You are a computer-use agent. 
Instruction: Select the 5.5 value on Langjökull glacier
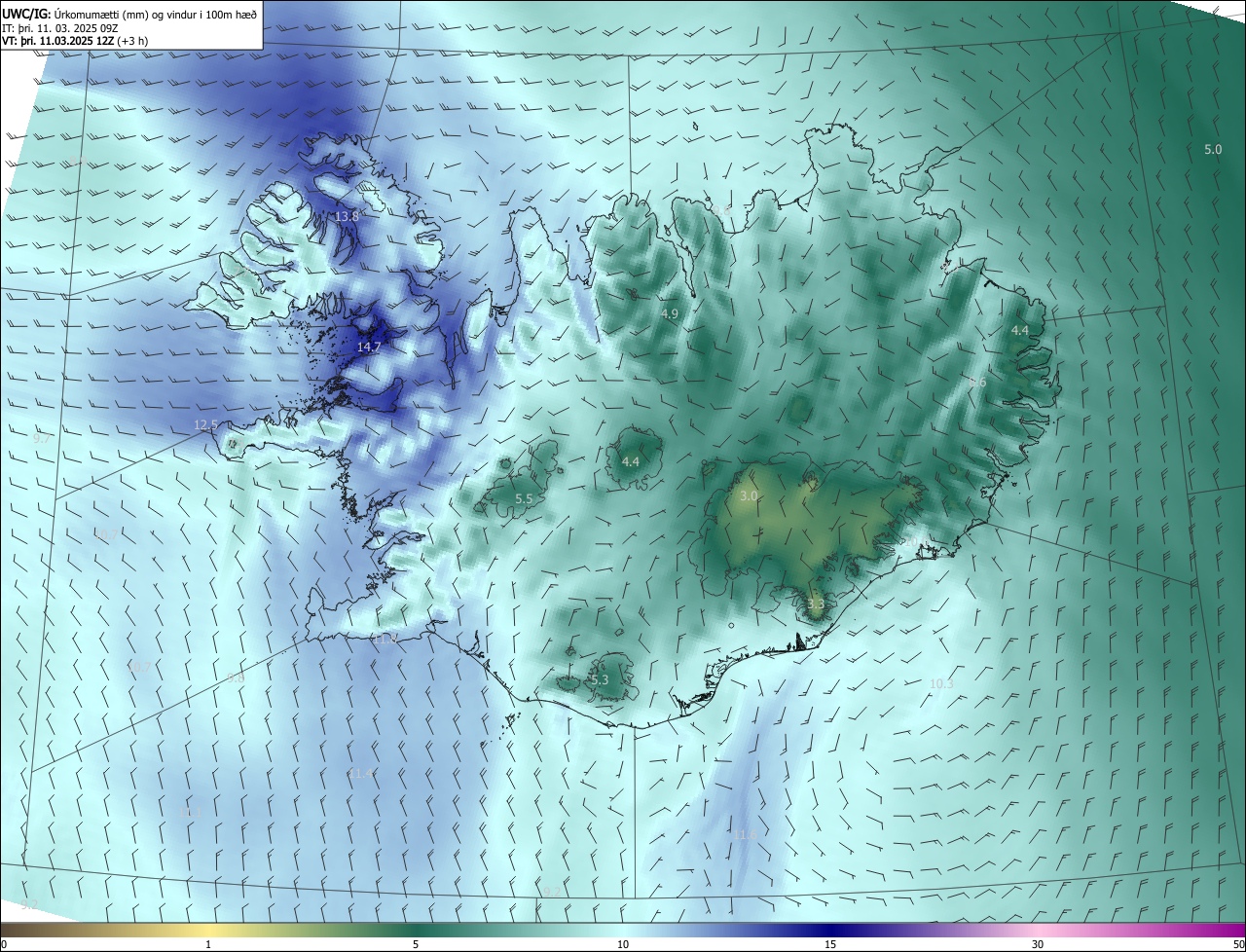coord(524,498)
